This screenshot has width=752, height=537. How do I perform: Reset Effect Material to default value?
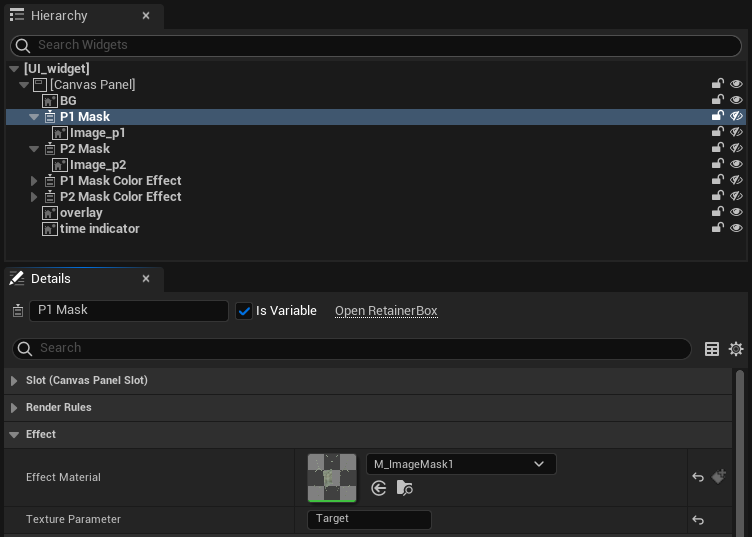tap(698, 477)
